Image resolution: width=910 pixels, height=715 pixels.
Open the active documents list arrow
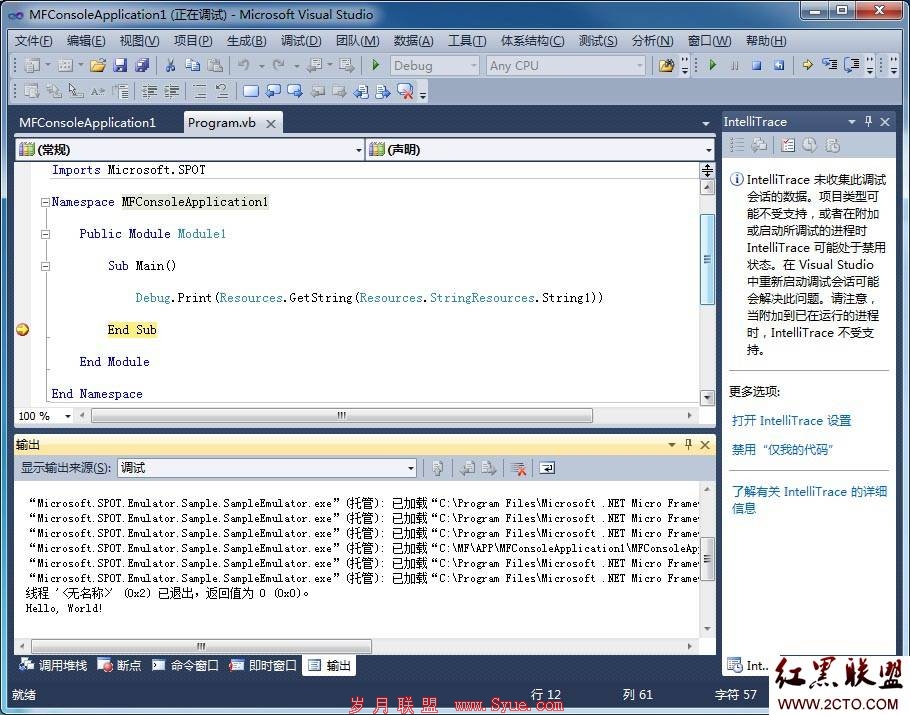(x=706, y=123)
